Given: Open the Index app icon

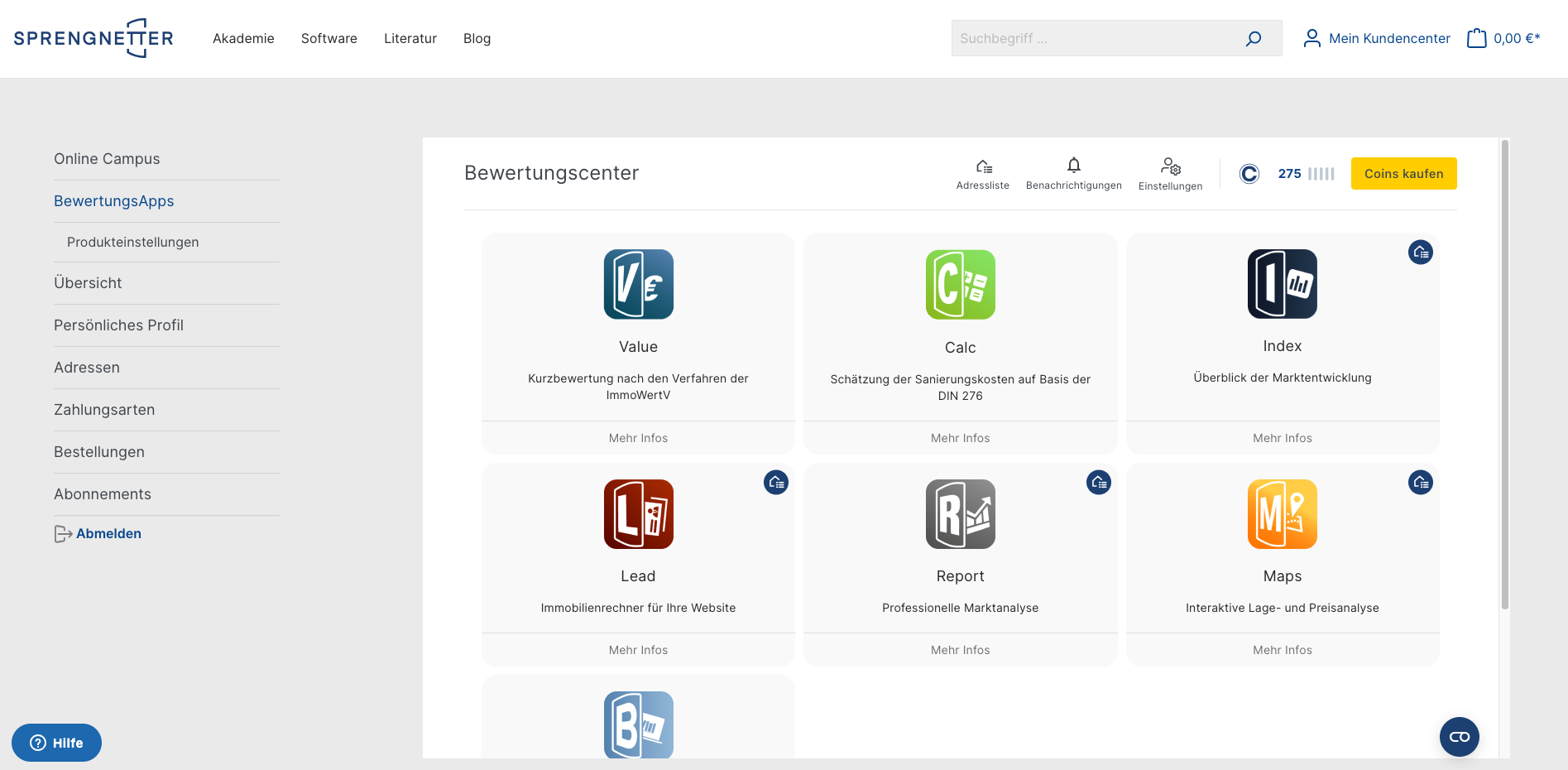Looking at the screenshot, I should pyautogui.click(x=1282, y=284).
